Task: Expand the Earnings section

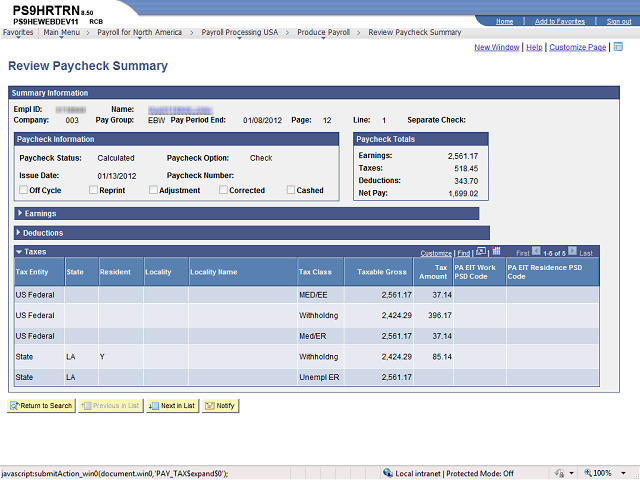Action: [20, 213]
